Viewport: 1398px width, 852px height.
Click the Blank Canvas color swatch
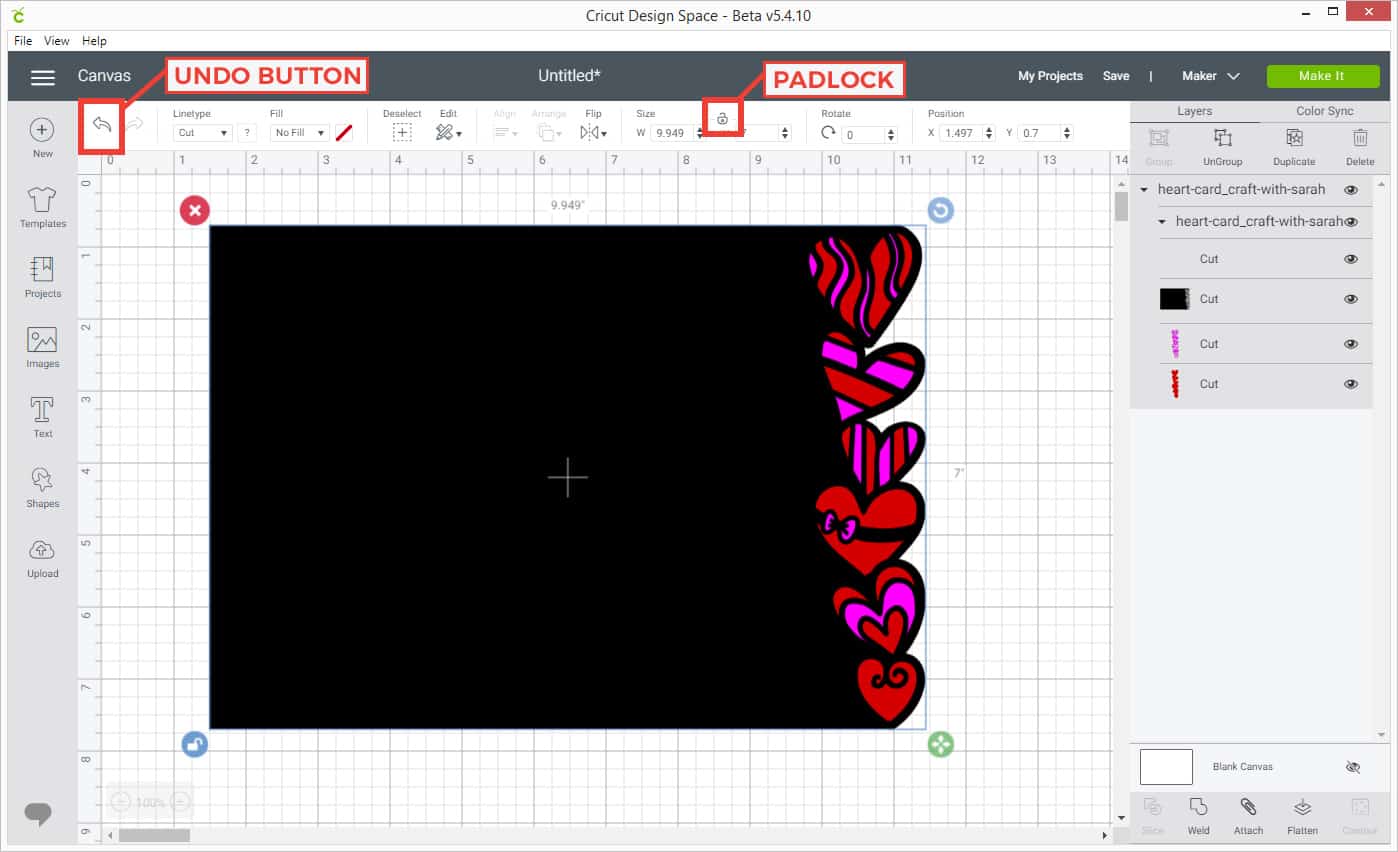click(x=1166, y=767)
